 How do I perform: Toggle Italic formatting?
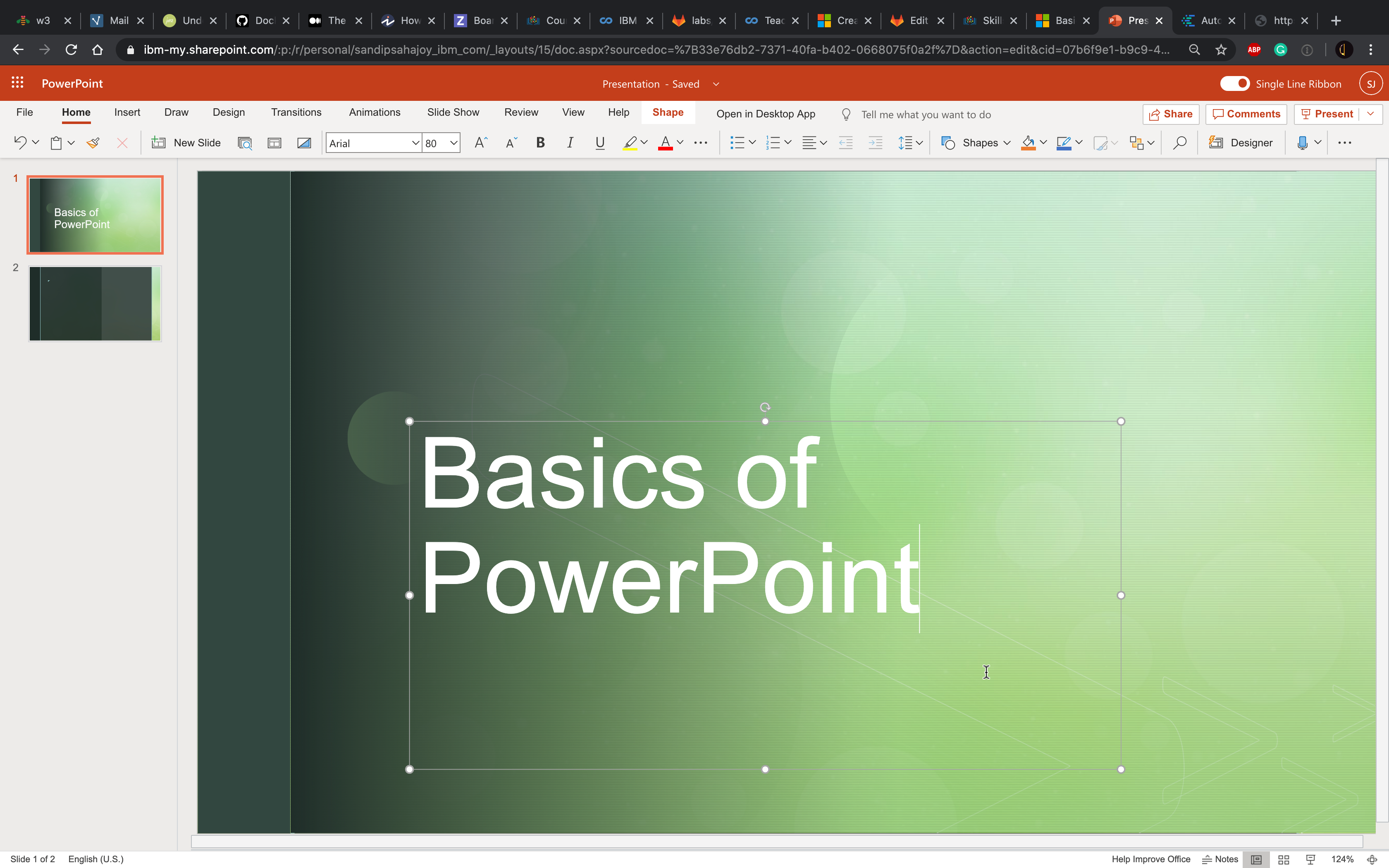pyautogui.click(x=570, y=143)
